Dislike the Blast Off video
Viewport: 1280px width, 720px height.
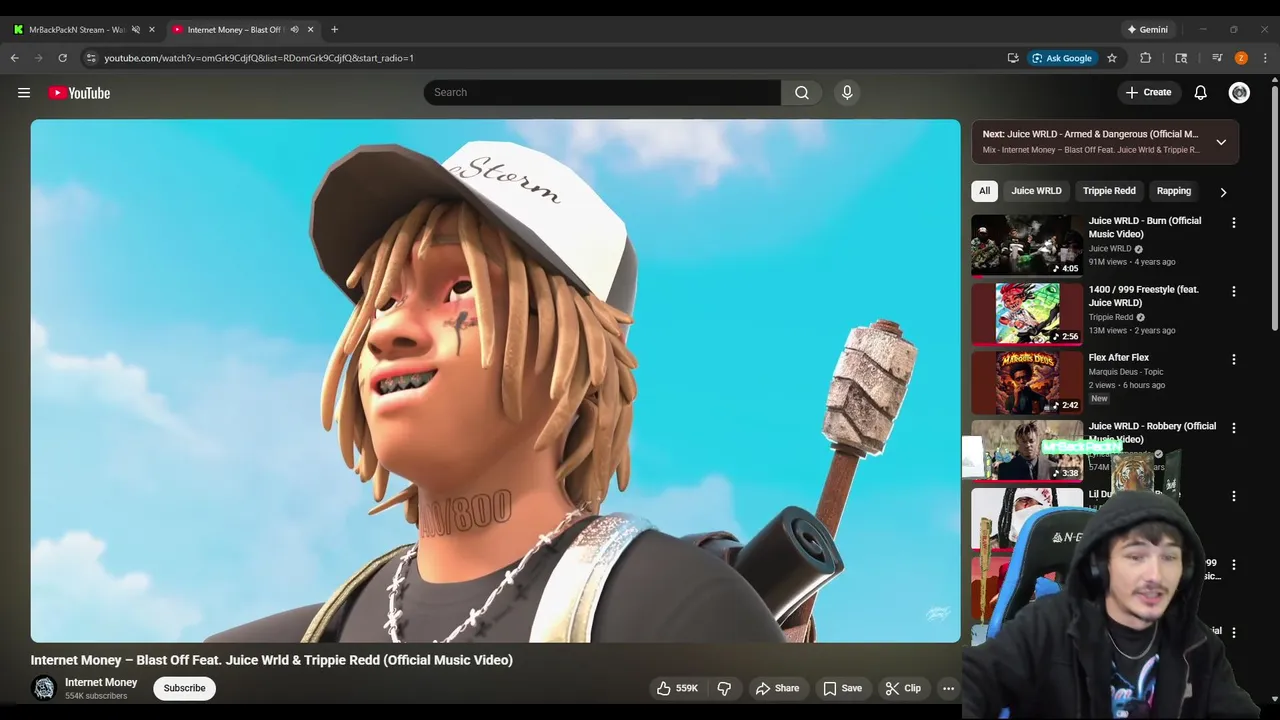coord(724,688)
